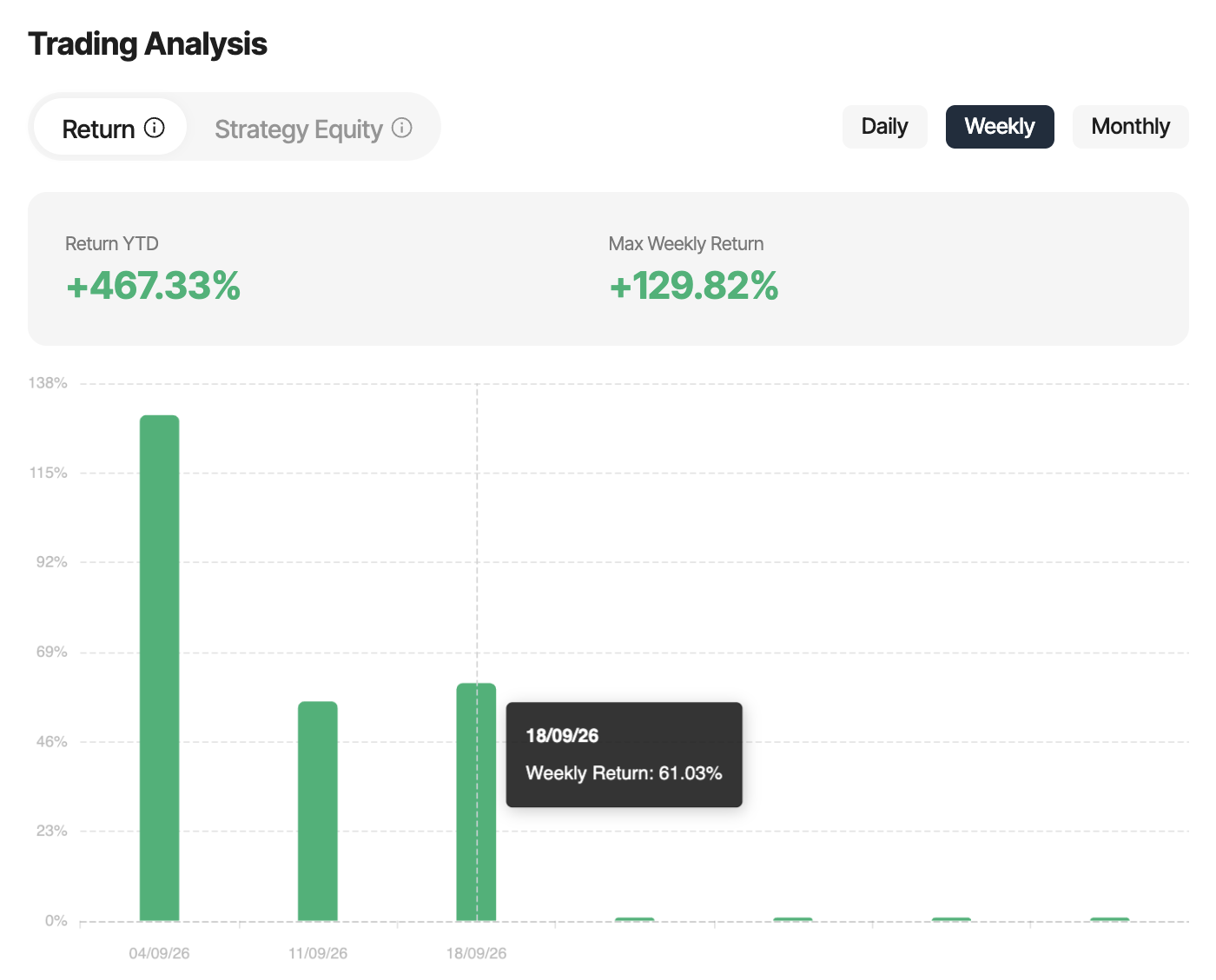Click the tooltip date 18/09/26
This screenshot has height=980, width=1216.
tap(562, 736)
